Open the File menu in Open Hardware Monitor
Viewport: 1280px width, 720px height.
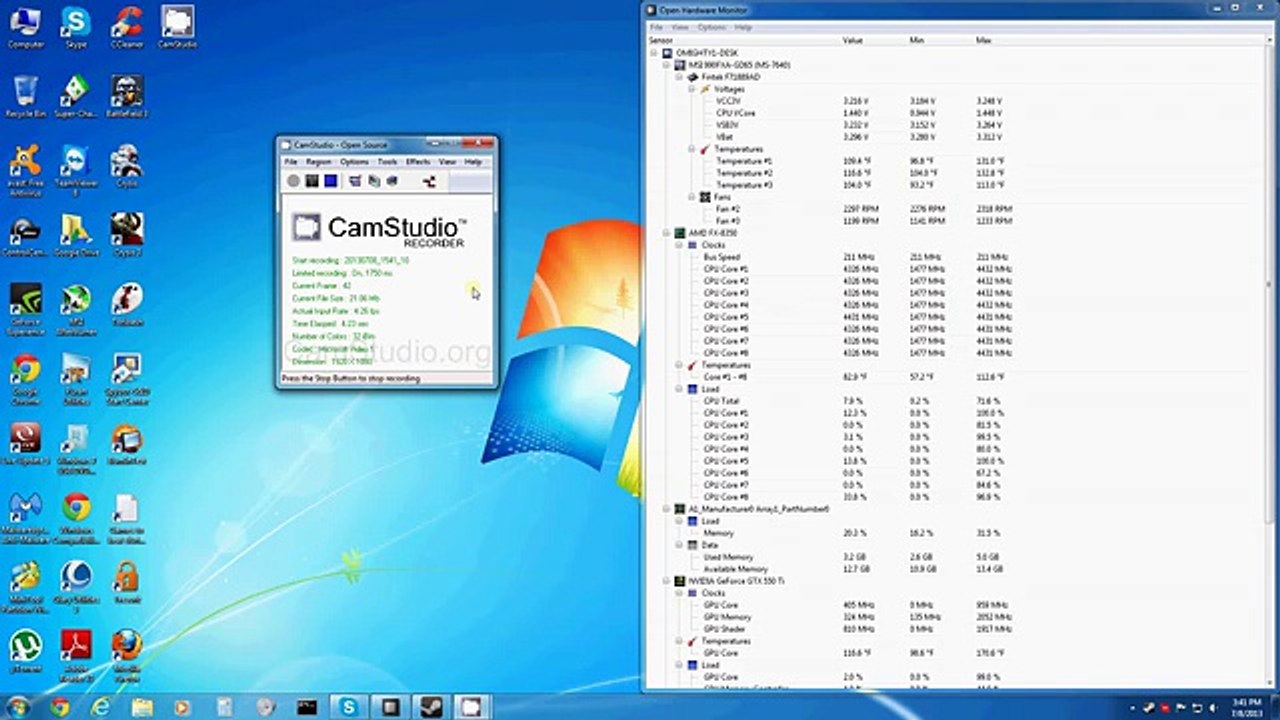656,27
